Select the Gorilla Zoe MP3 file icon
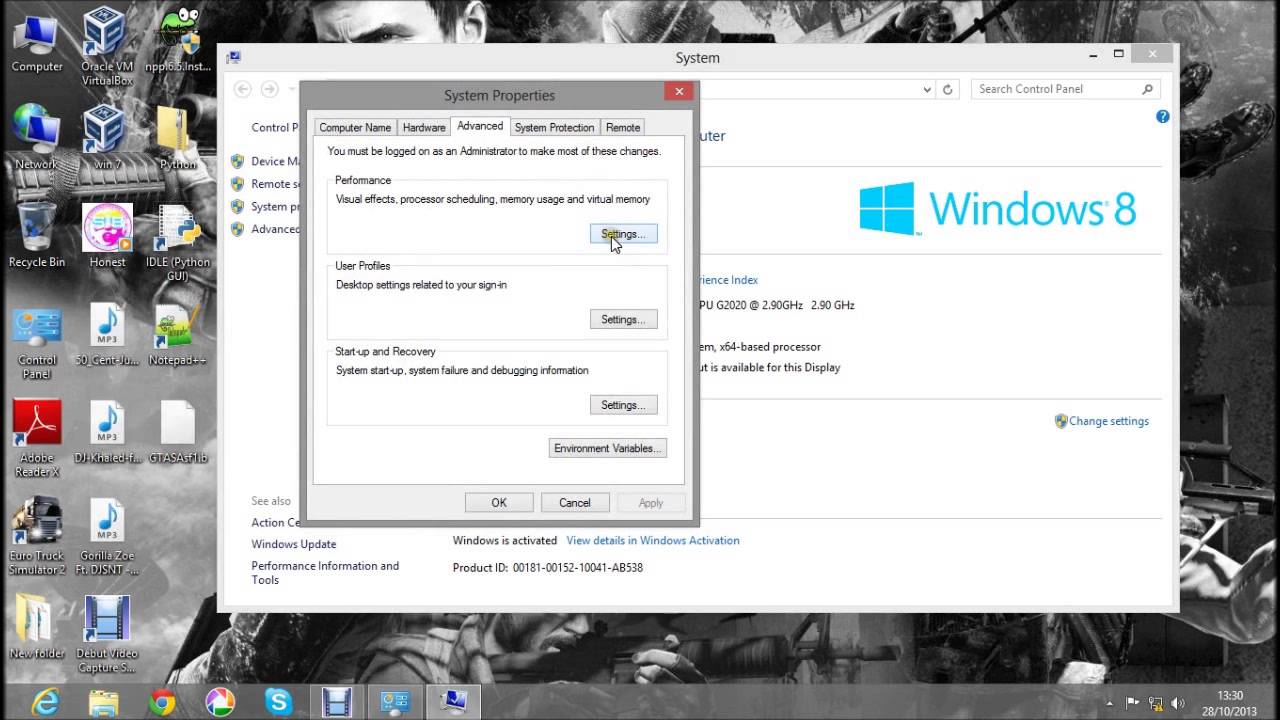 [107, 537]
